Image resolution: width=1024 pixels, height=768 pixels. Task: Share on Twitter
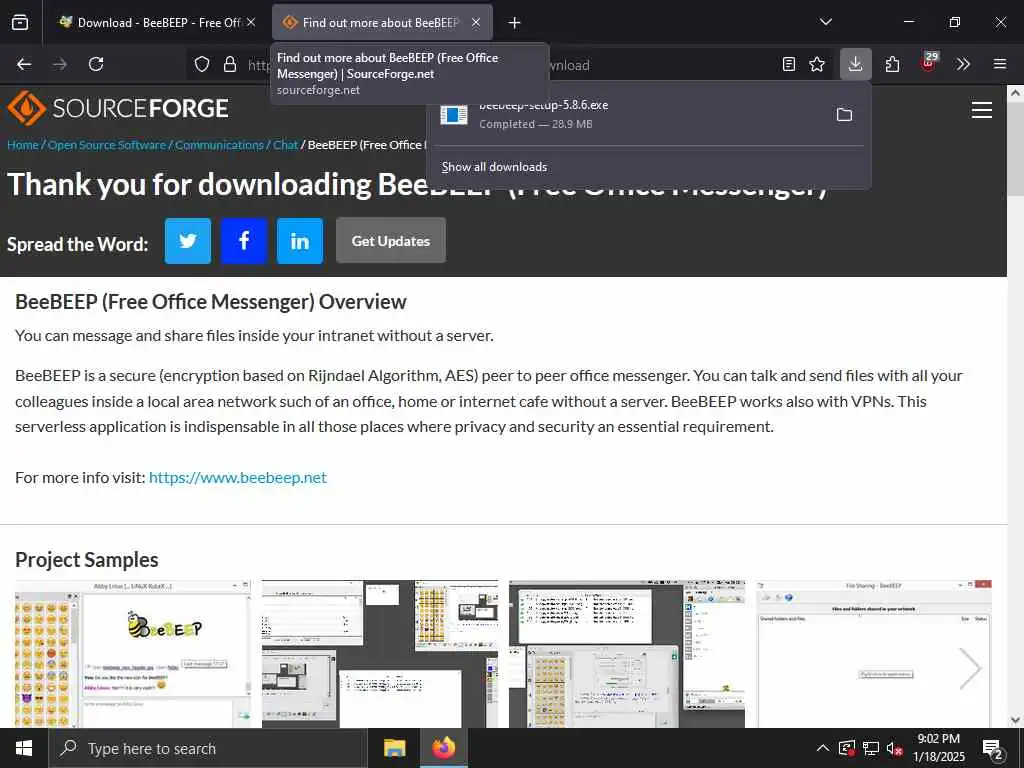[188, 241]
